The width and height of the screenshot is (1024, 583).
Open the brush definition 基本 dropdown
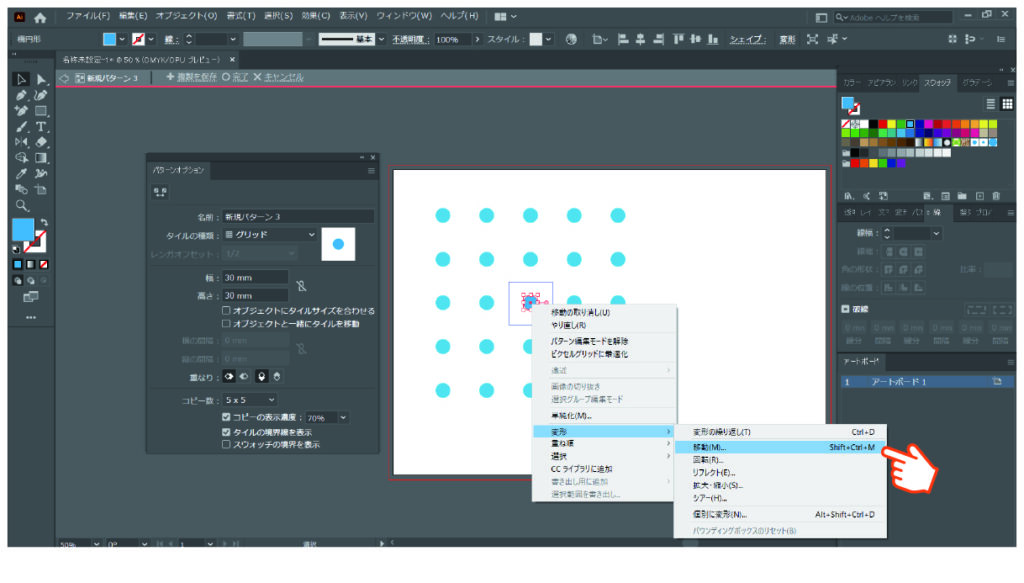point(381,39)
